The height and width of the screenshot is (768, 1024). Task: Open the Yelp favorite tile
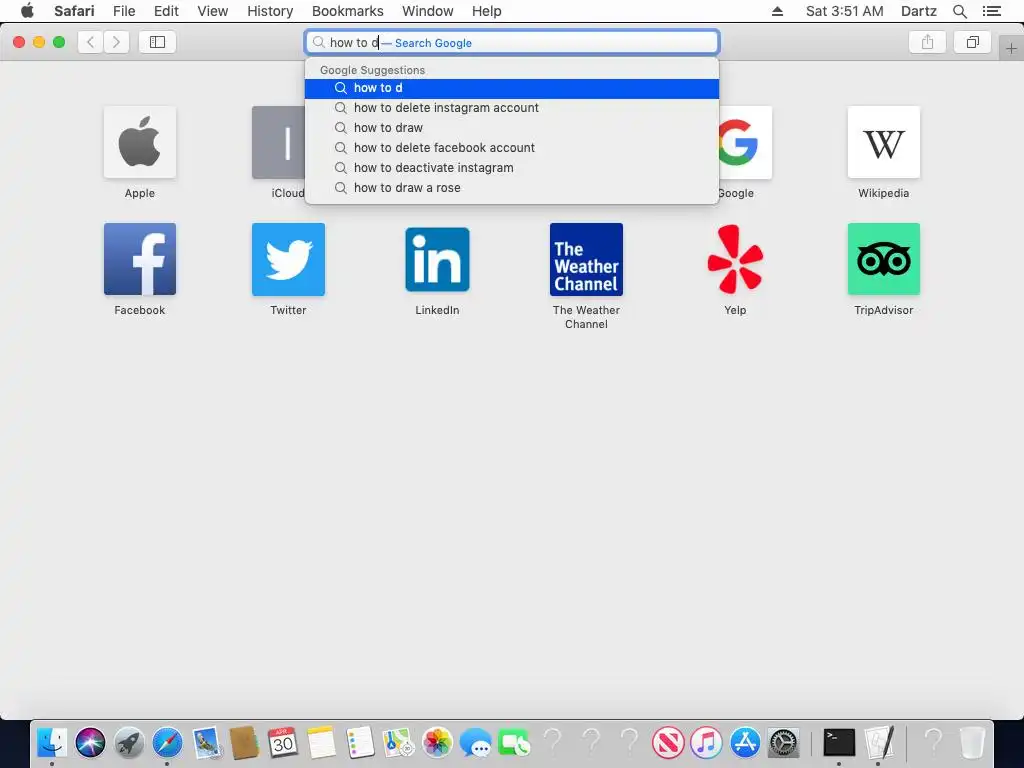[735, 259]
